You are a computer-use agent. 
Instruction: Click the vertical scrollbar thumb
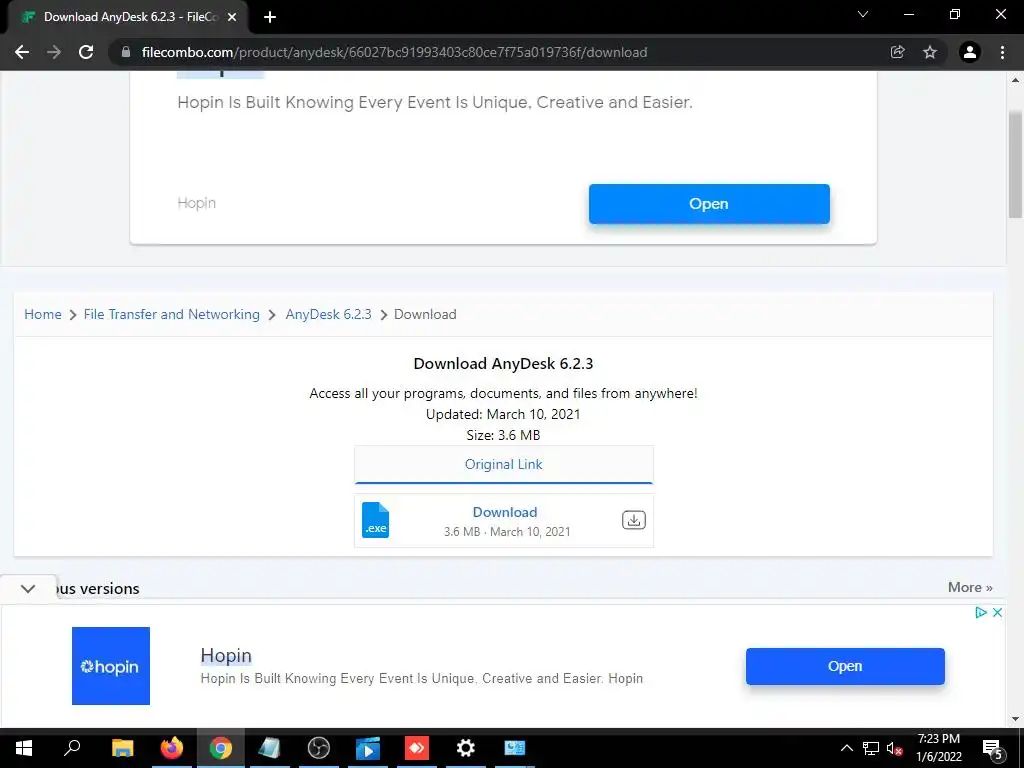(1015, 163)
